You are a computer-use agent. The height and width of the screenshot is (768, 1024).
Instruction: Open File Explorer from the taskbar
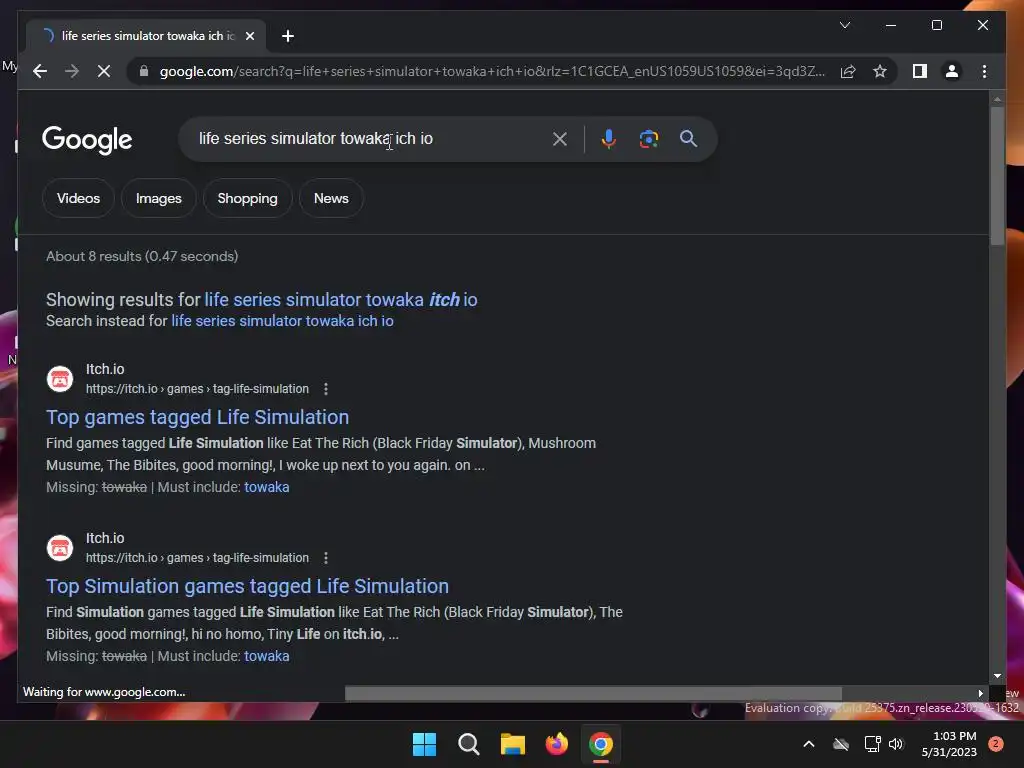point(513,744)
